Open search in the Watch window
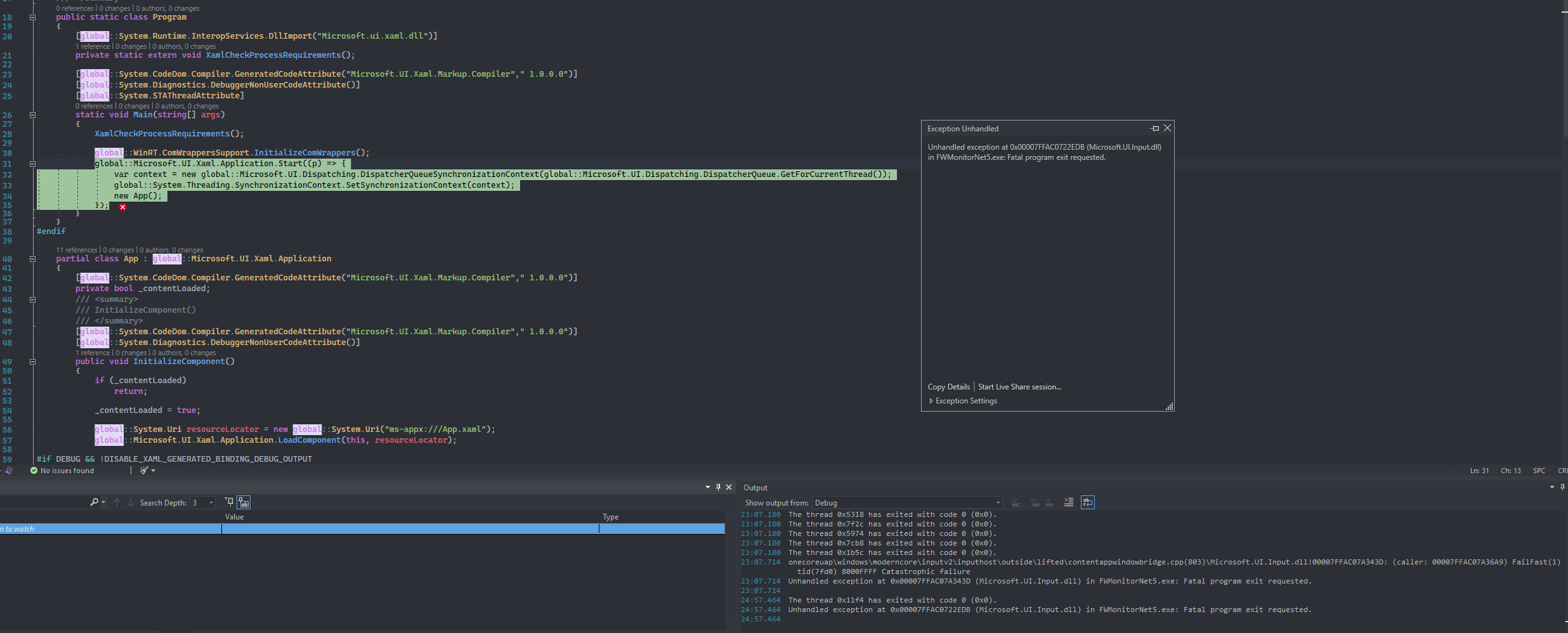The width and height of the screenshot is (1568, 633). pyautogui.click(x=95, y=502)
